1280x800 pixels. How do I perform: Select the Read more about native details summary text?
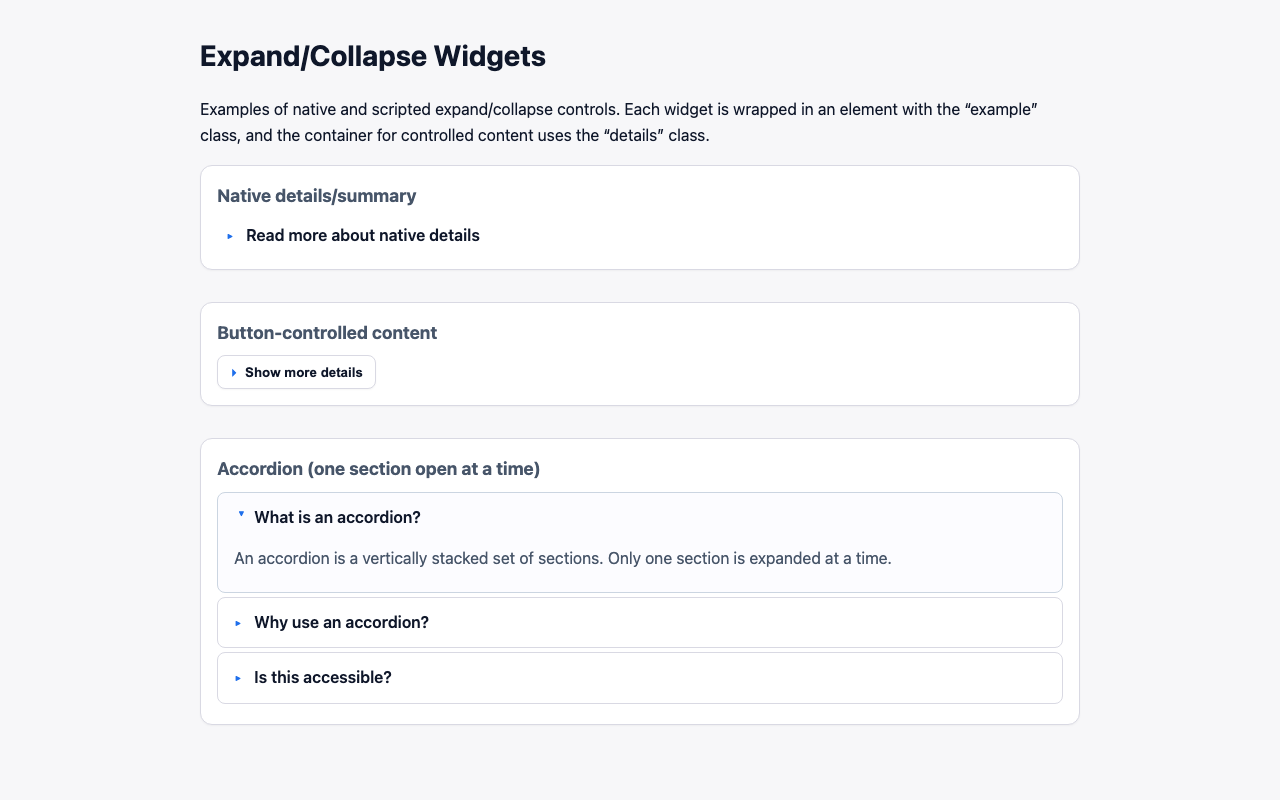point(362,235)
